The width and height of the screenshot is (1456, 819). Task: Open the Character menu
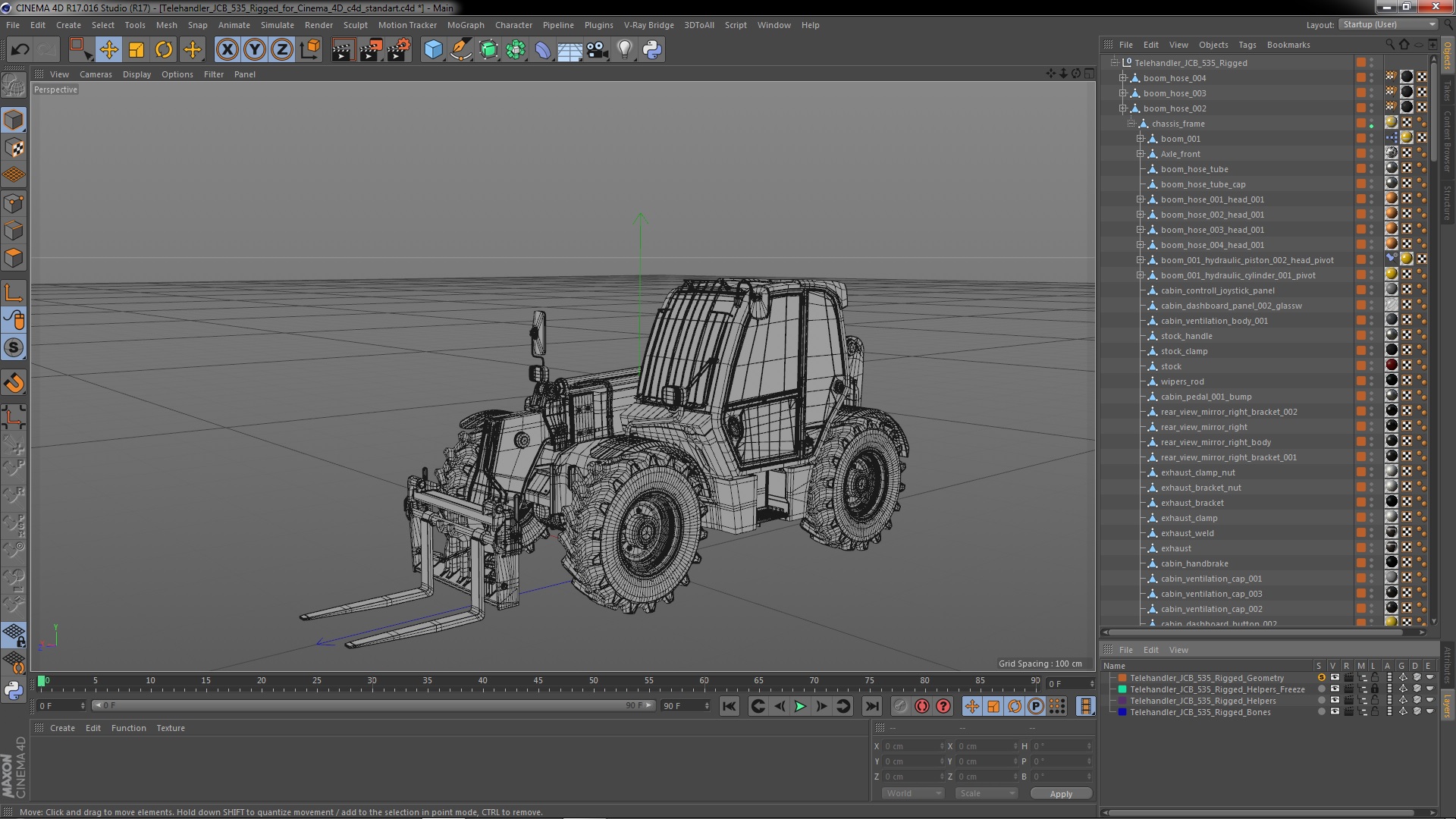(513, 25)
